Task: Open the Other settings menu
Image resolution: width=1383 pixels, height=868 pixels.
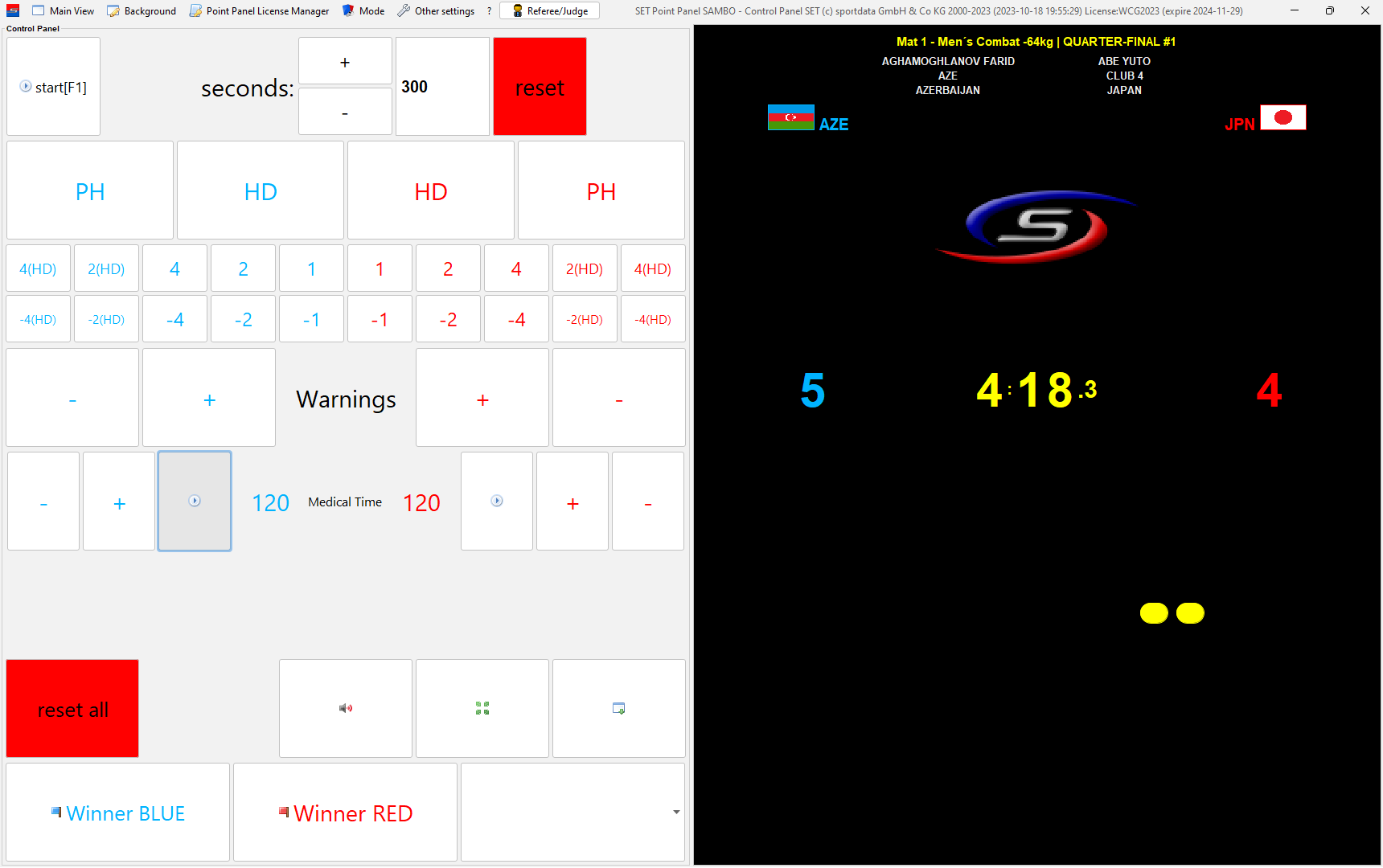Action: tap(436, 10)
